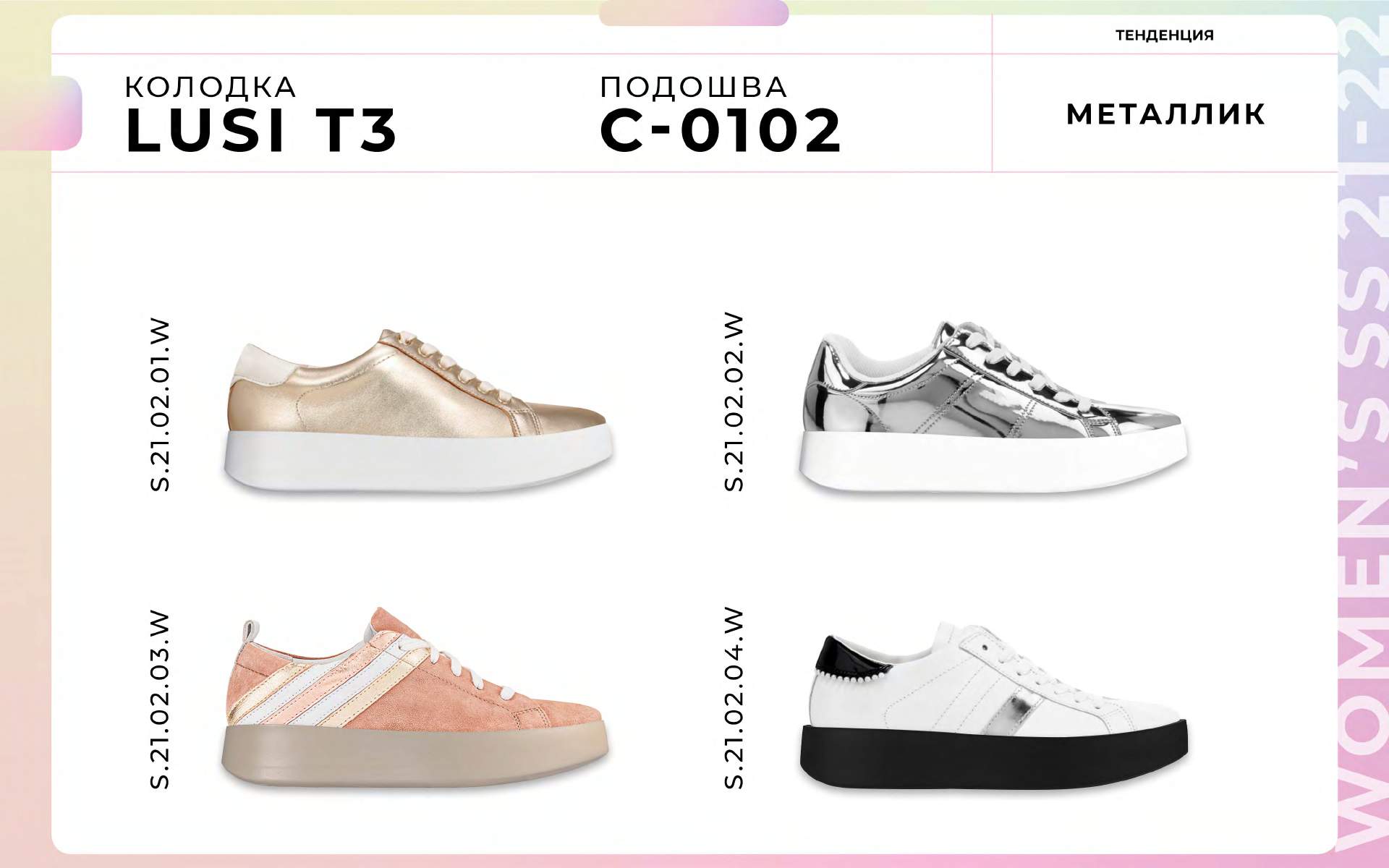This screenshot has width=1389, height=868.
Task: Click the white platform sole of gold sneaker
Action: [x=418, y=461]
